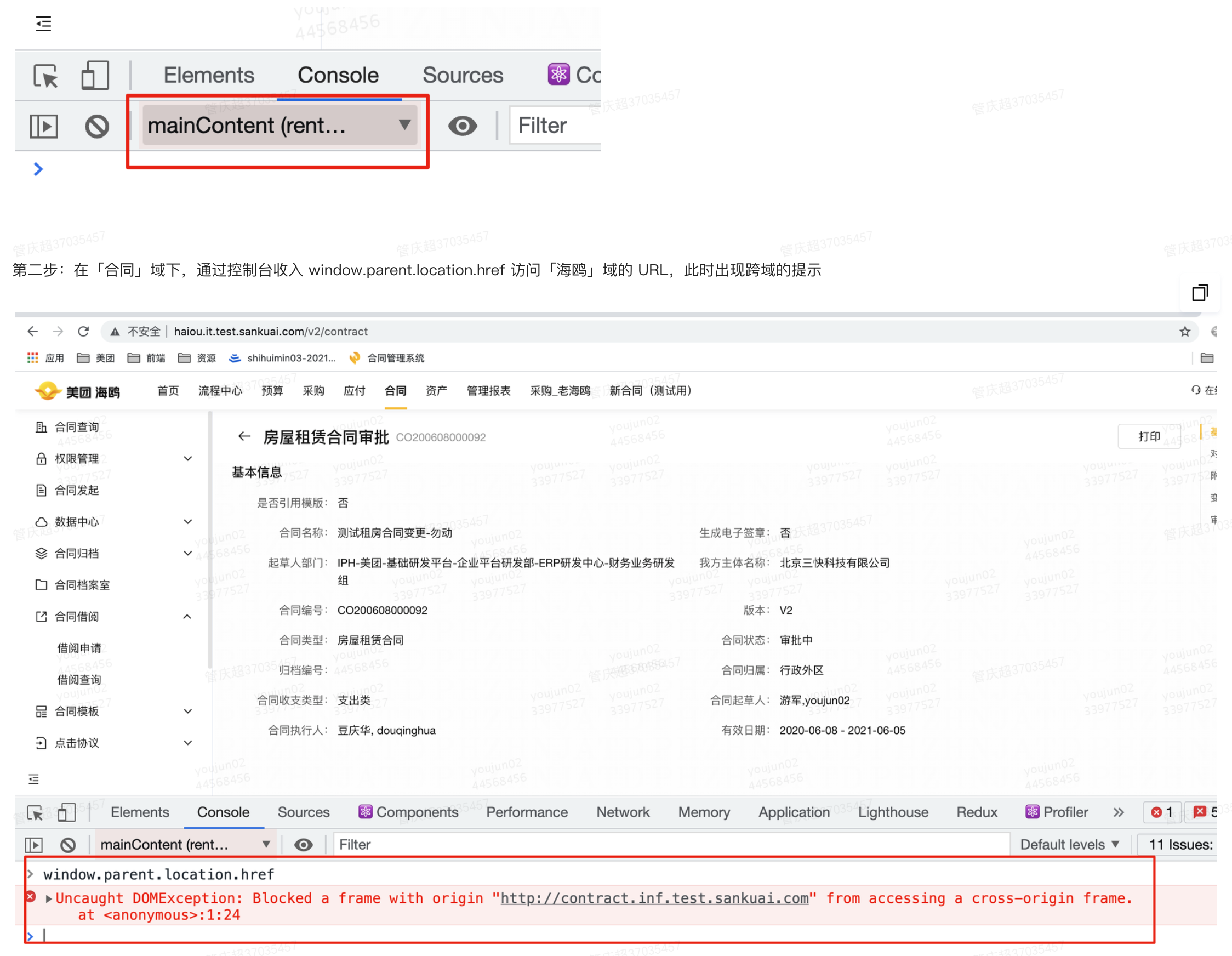Toggle console sidebar icon in lower DevTools
The height and width of the screenshot is (956, 1232).
[34, 844]
